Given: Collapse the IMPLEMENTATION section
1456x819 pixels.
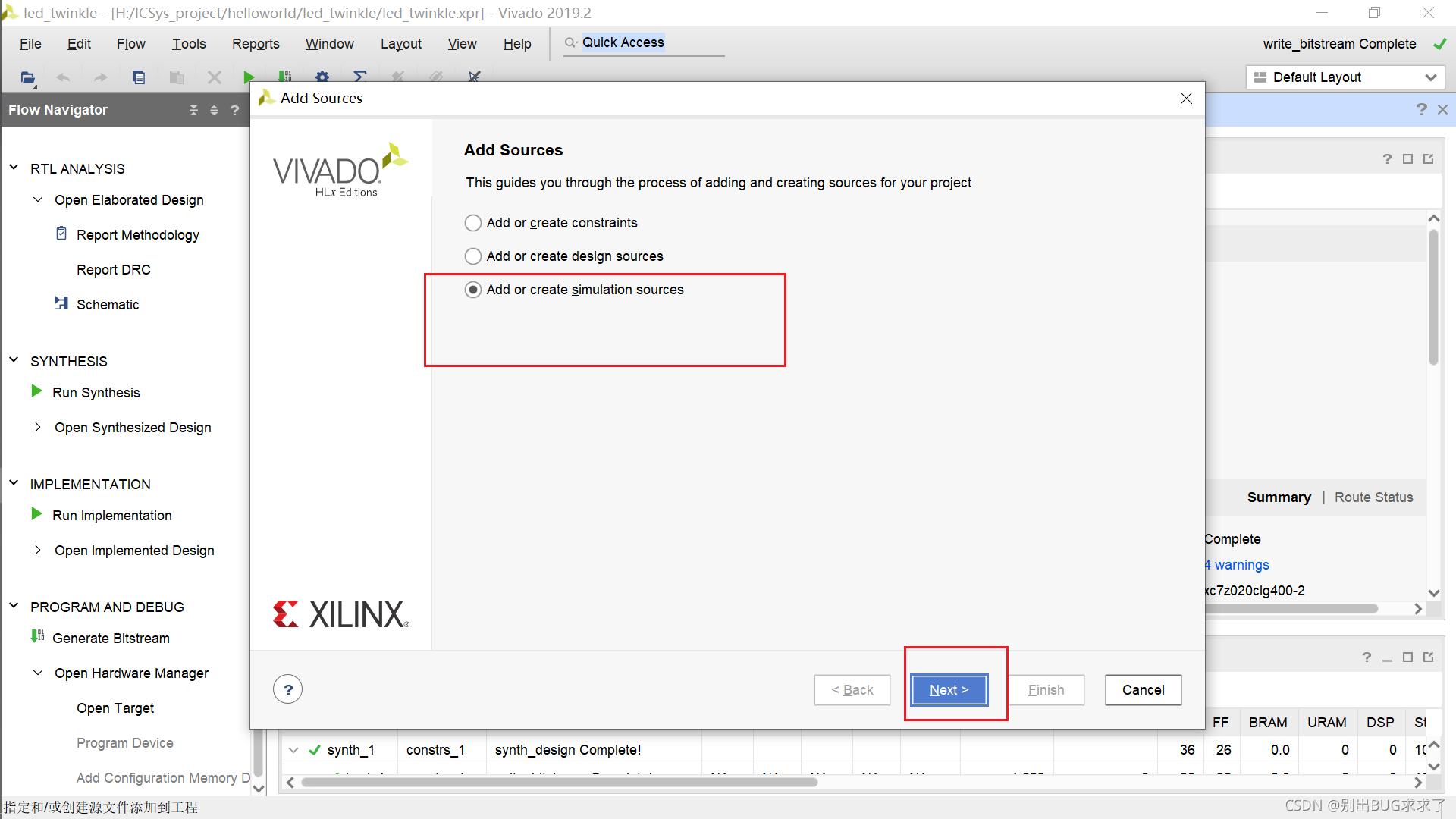Looking at the screenshot, I should [14, 483].
